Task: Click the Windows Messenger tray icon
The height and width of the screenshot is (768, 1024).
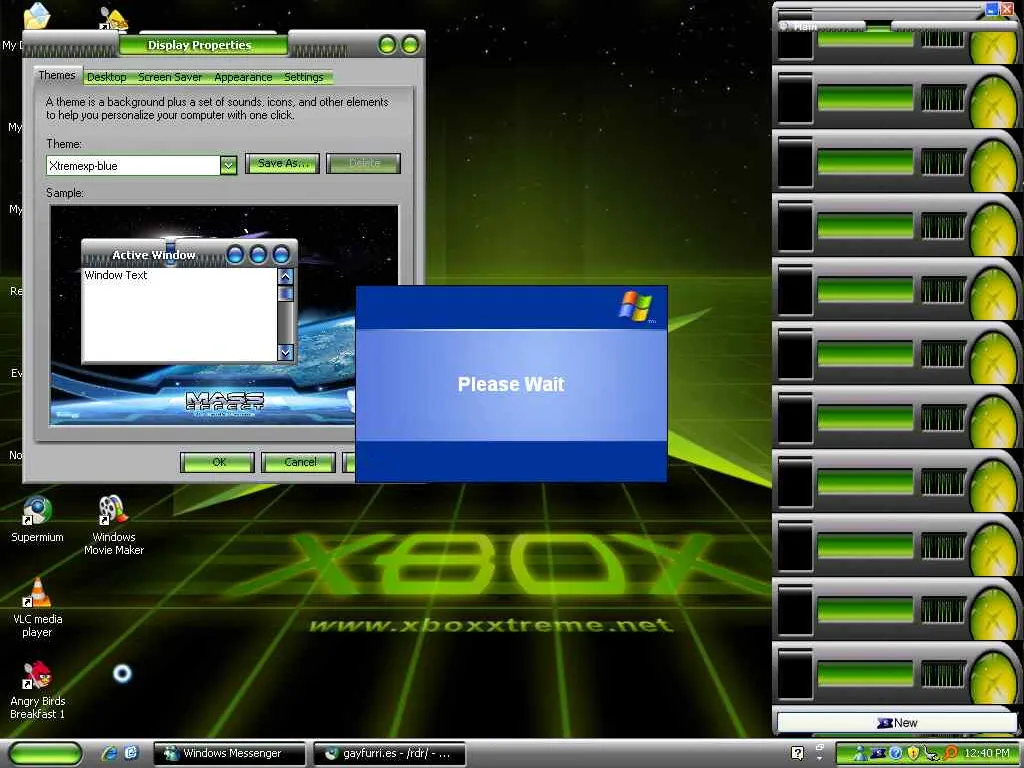Action: (x=860, y=753)
